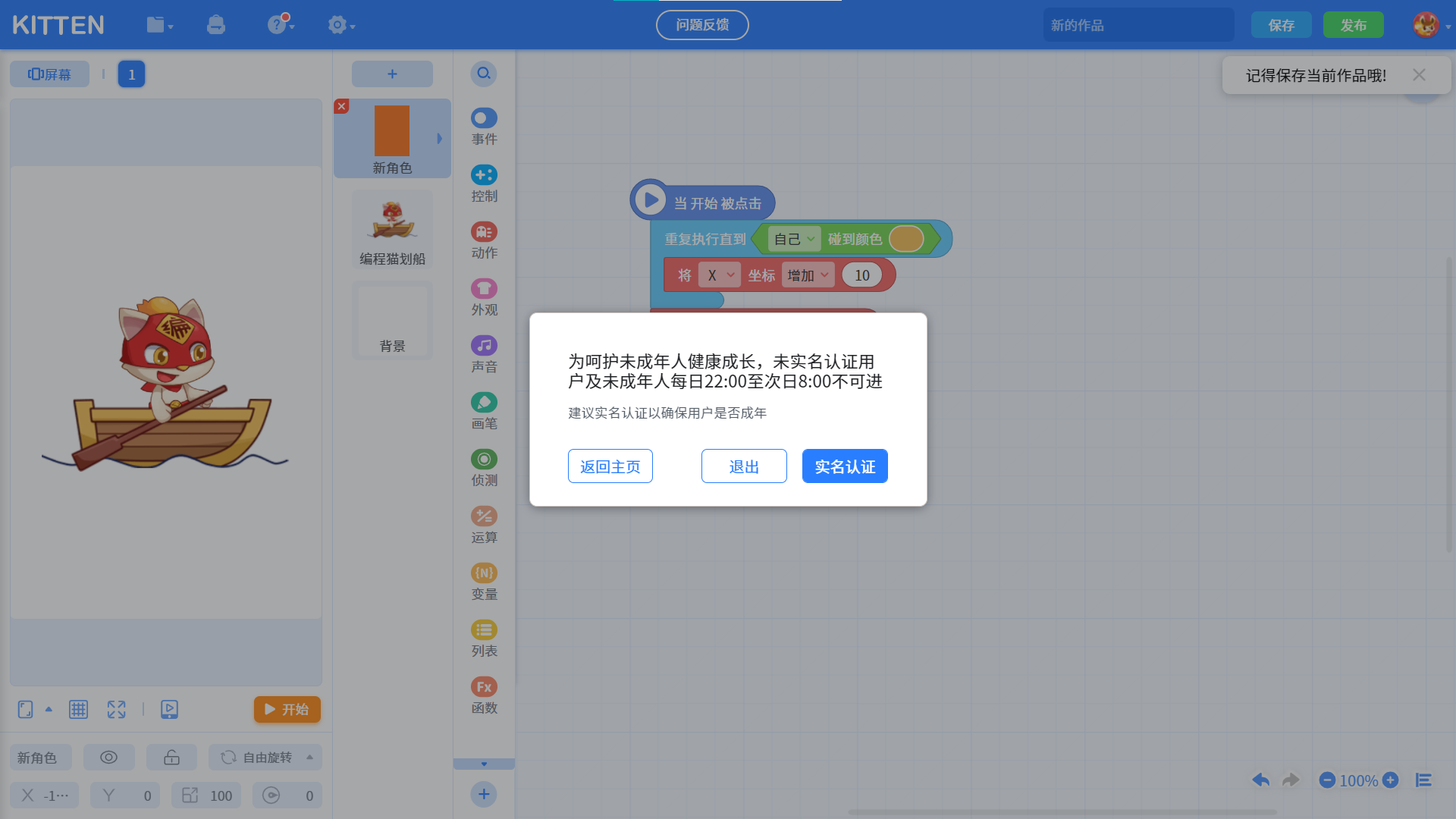Edit the X coordinate field
The width and height of the screenshot is (1456, 819).
45,795
